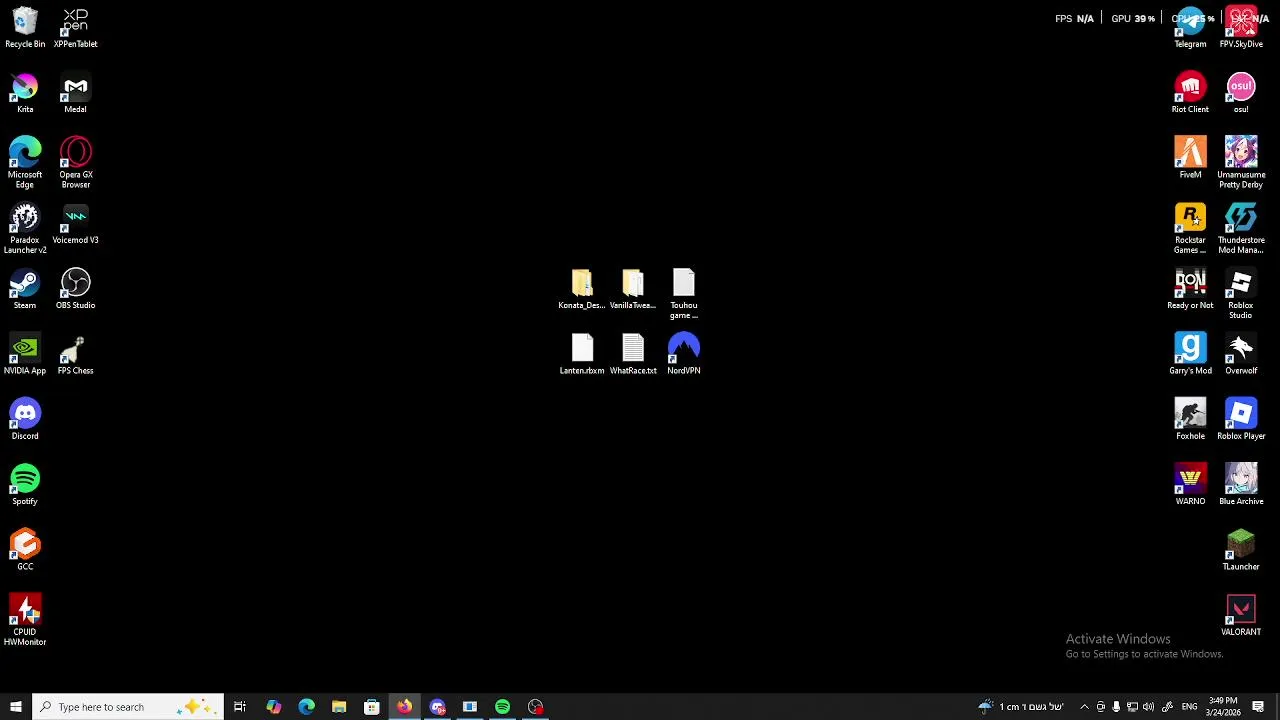This screenshot has width=1280, height=720.
Task: Click the WhatRace.txt file
Action: click(633, 354)
